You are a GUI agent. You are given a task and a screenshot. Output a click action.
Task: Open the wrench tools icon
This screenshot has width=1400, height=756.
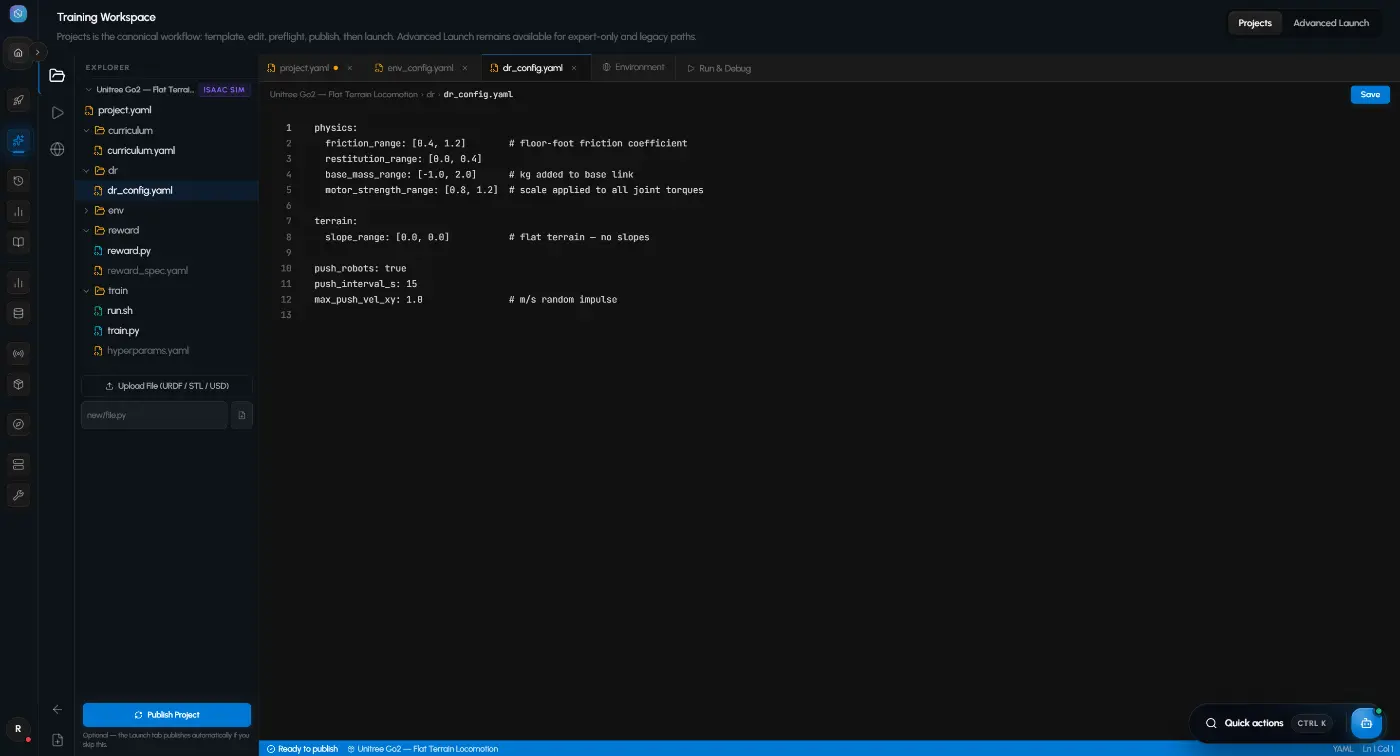[18, 495]
